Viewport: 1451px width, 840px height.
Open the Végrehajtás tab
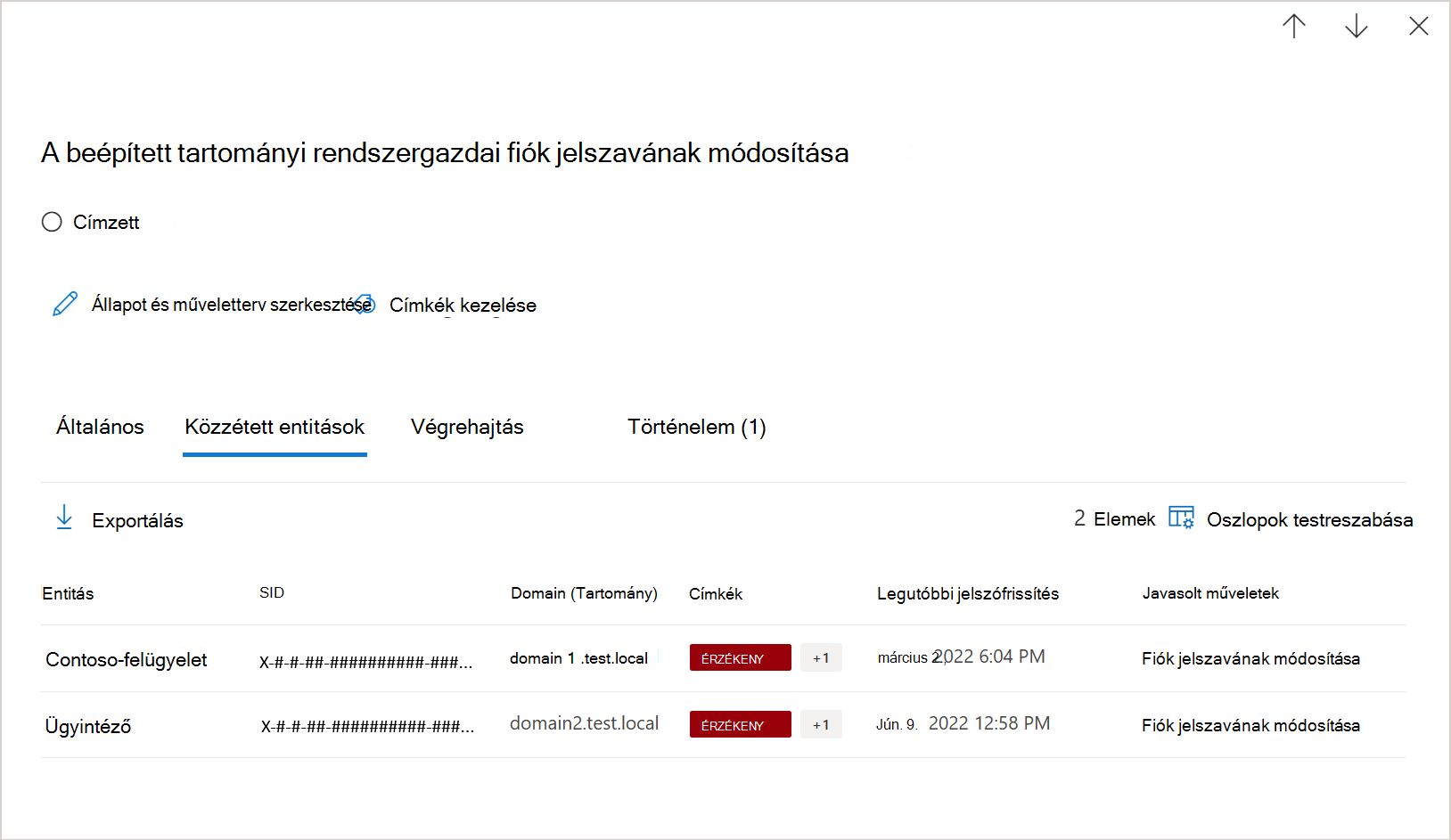(467, 427)
